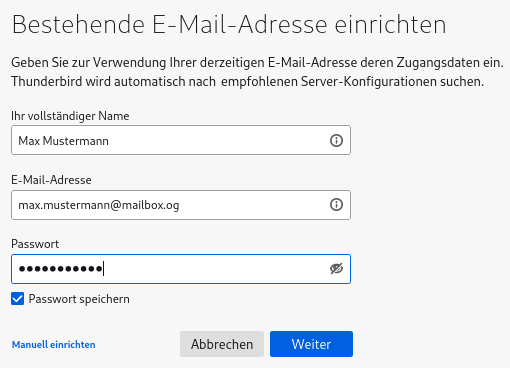Focus the Ihr vollständiger Name input

point(181,140)
